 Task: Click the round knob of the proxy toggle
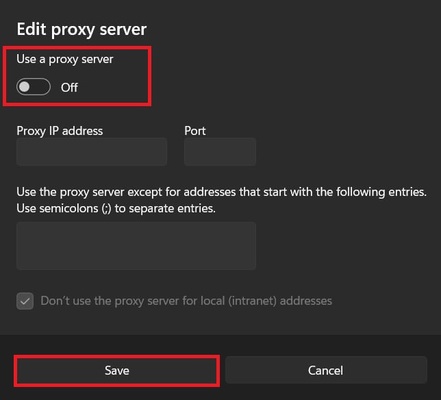coord(24,87)
